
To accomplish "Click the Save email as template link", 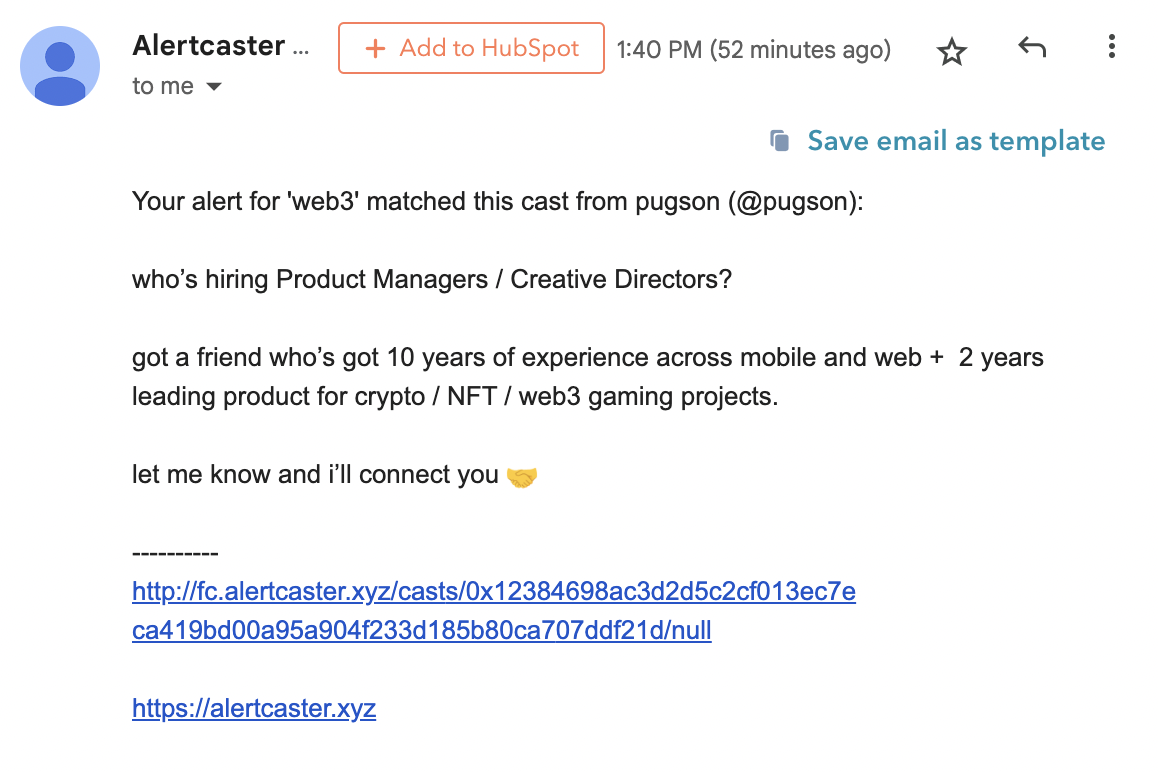I will [955, 141].
